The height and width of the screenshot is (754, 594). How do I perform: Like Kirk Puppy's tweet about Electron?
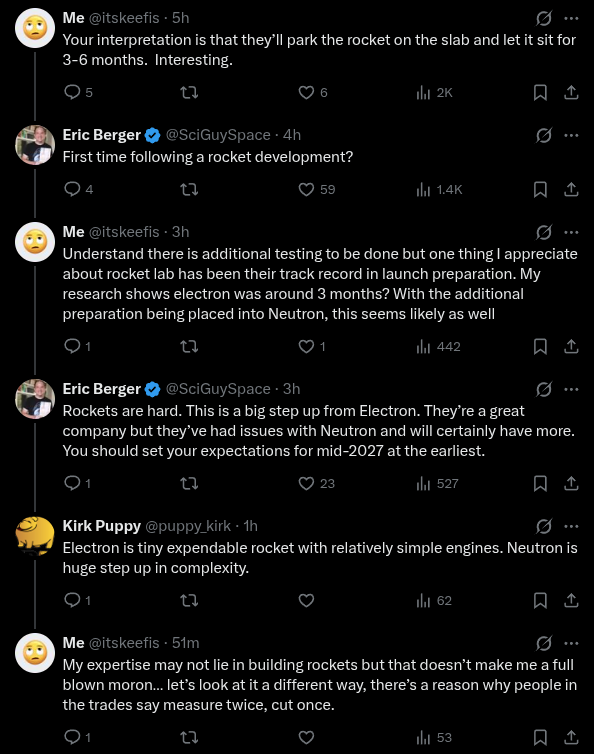click(x=306, y=600)
